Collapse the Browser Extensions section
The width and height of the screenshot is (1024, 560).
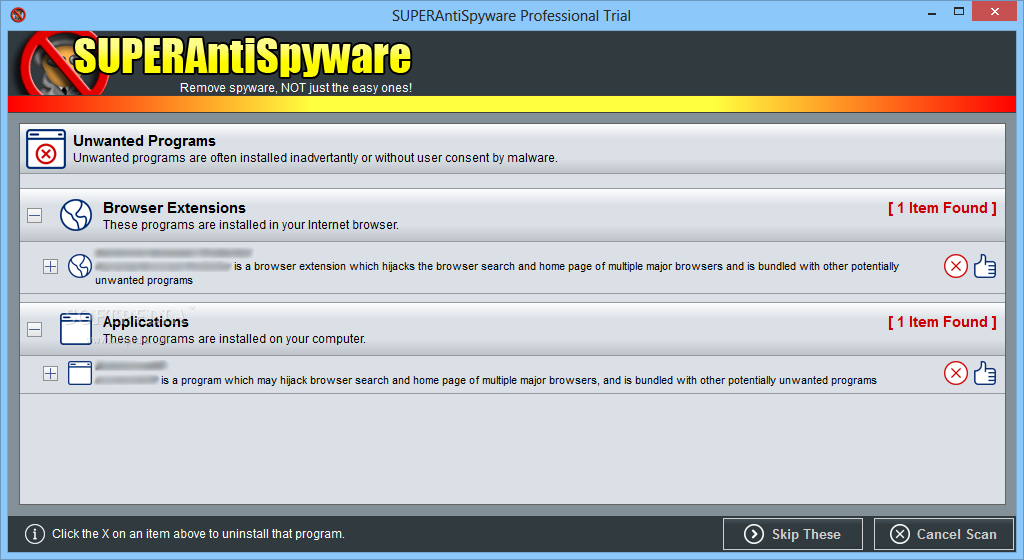[35, 215]
